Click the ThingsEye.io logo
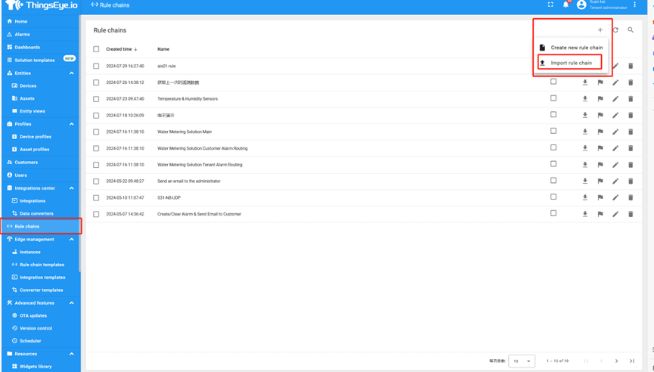Screen dimensions: 654x372 (x=41, y=5)
